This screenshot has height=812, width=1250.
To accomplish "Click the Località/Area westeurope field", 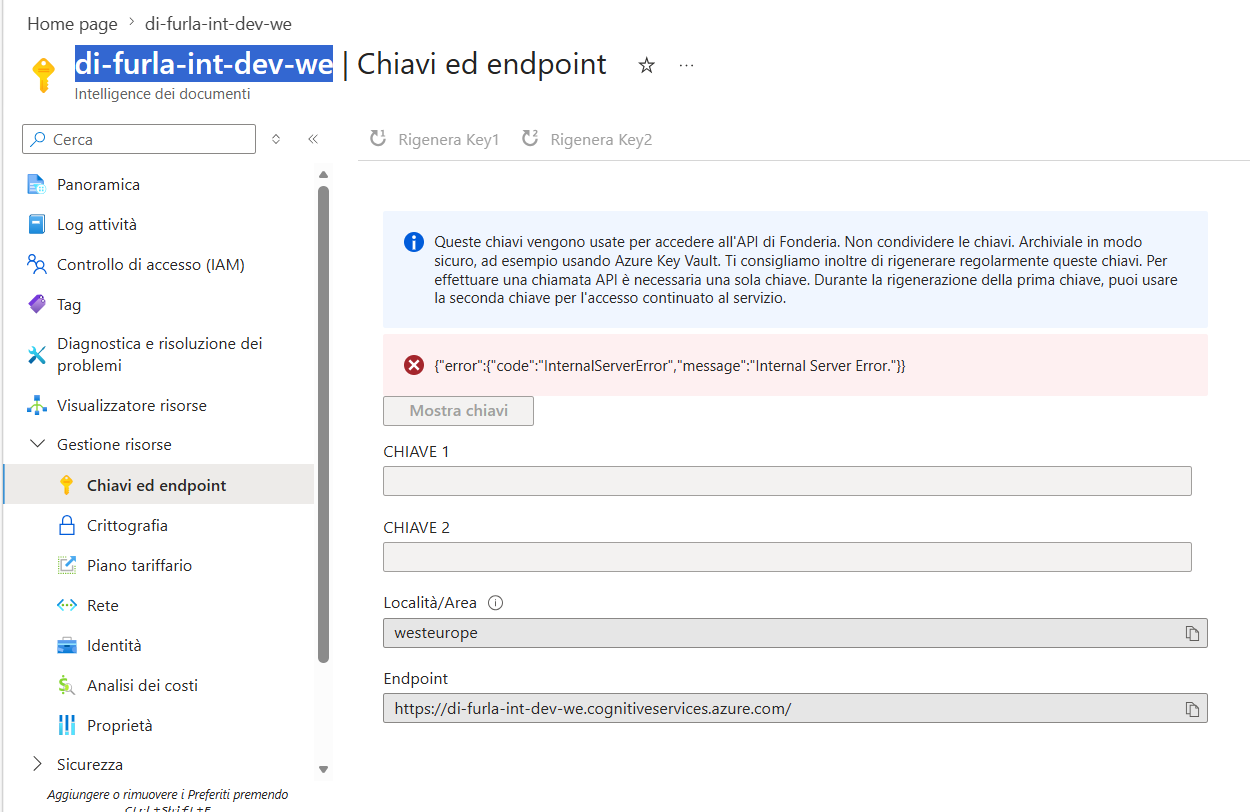I will click(x=795, y=633).
